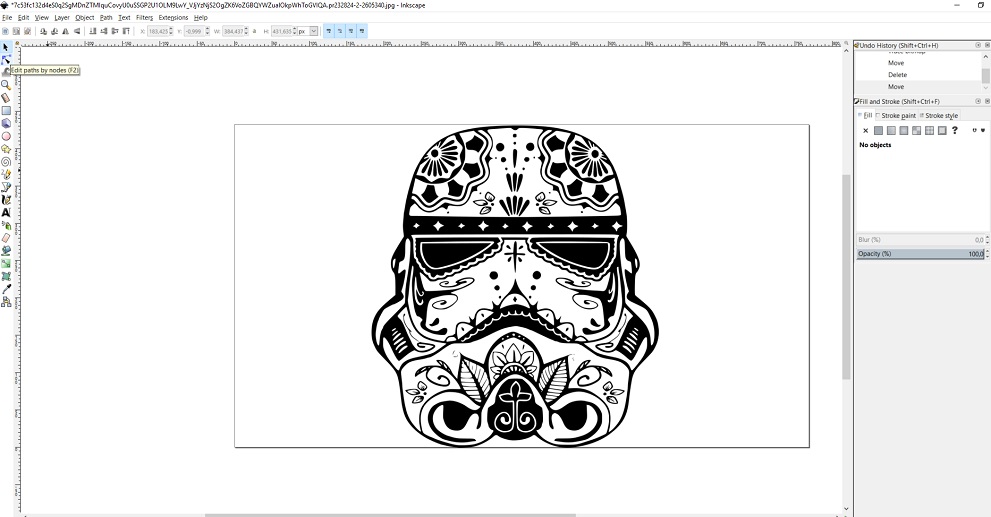Image resolution: width=991 pixels, height=517 pixels.
Task: Rotate selection 90 degrees counter-clockwise icon
Action: 43,31
